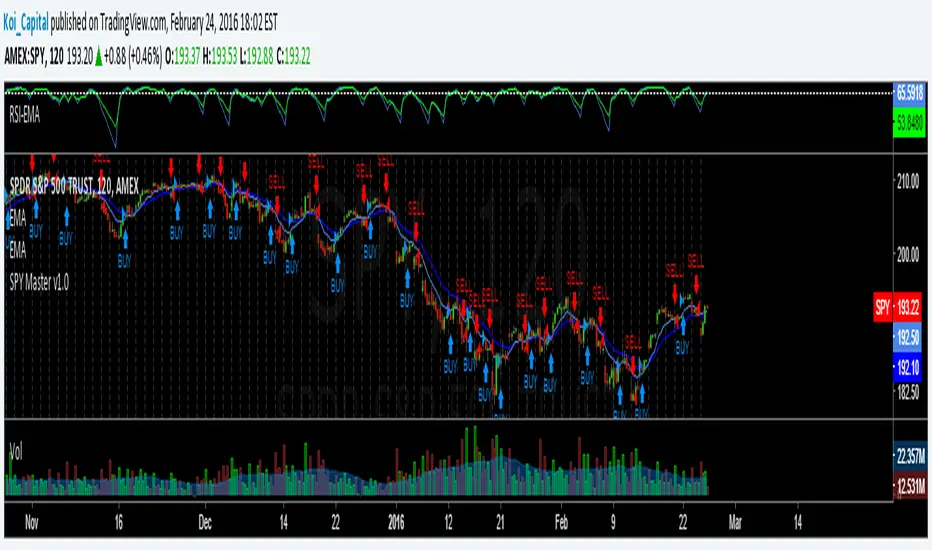Select the SPY Master v1.0 indicator label

click(39, 282)
